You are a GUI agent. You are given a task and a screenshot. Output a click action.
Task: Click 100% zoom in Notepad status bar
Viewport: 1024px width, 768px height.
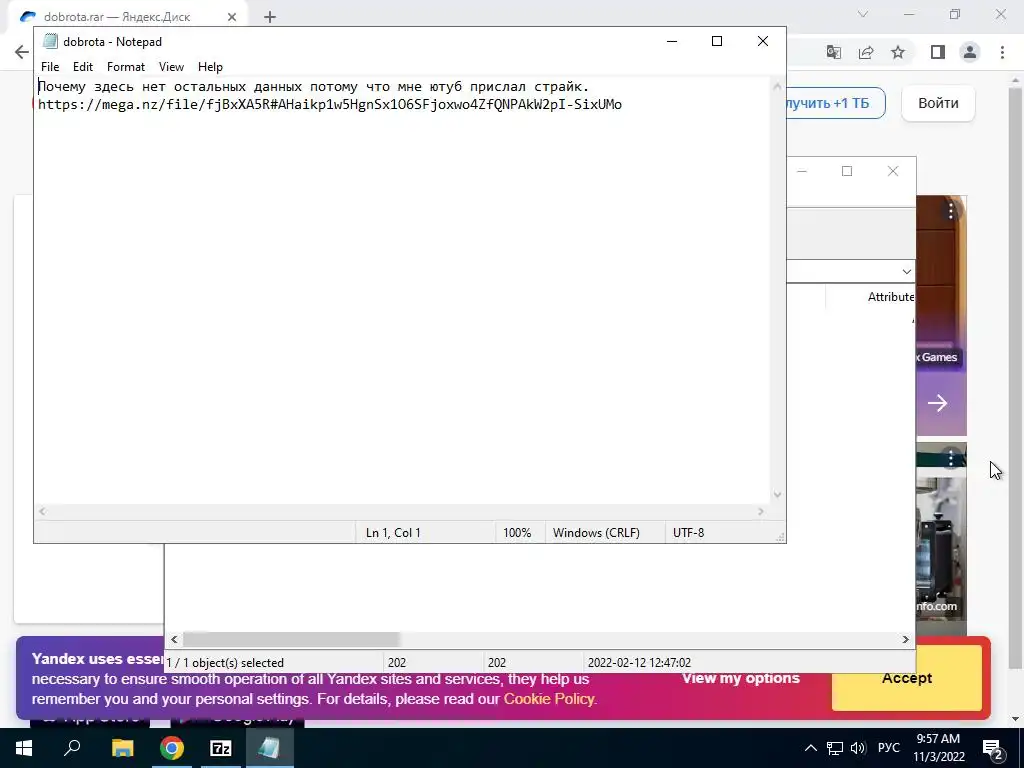point(517,533)
